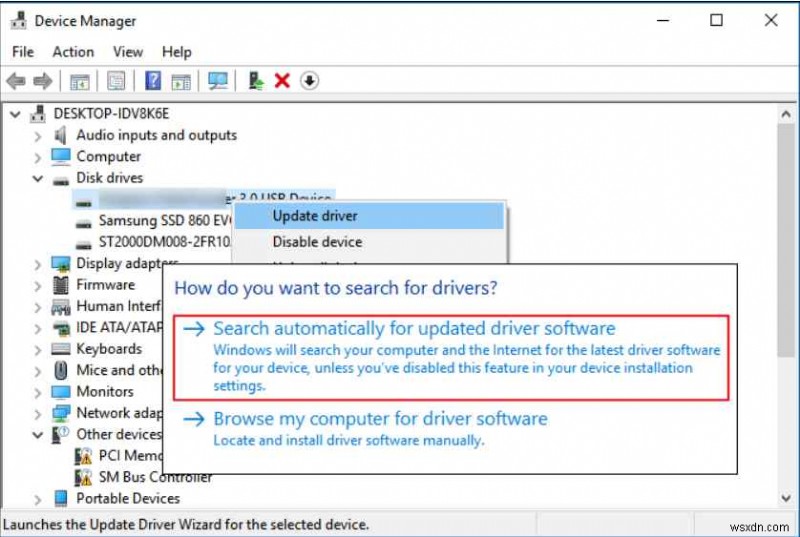Select Browse my computer for driver software
800x537 pixels.
(x=365, y=428)
